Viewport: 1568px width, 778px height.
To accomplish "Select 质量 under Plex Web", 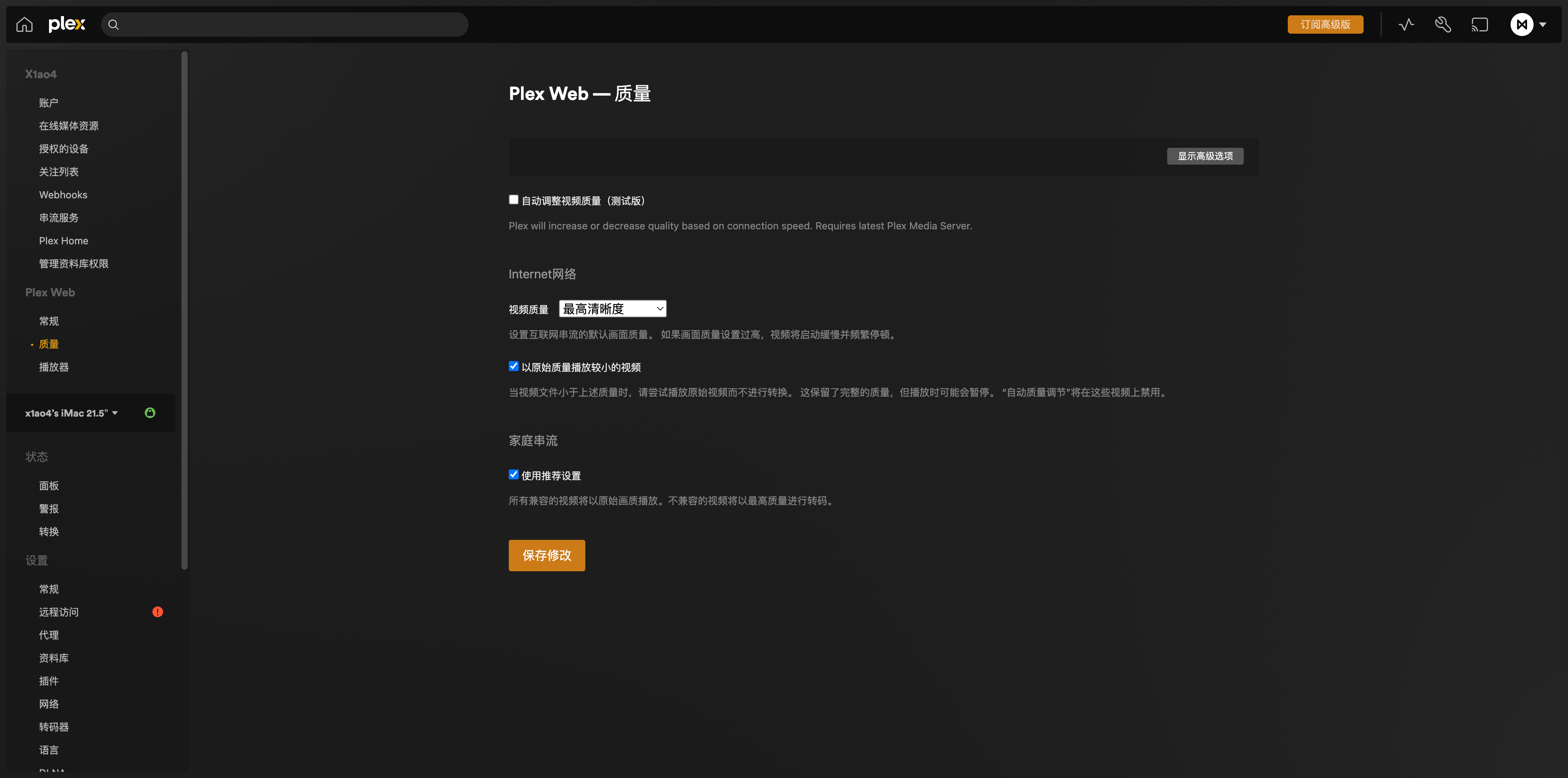I will point(49,344).
